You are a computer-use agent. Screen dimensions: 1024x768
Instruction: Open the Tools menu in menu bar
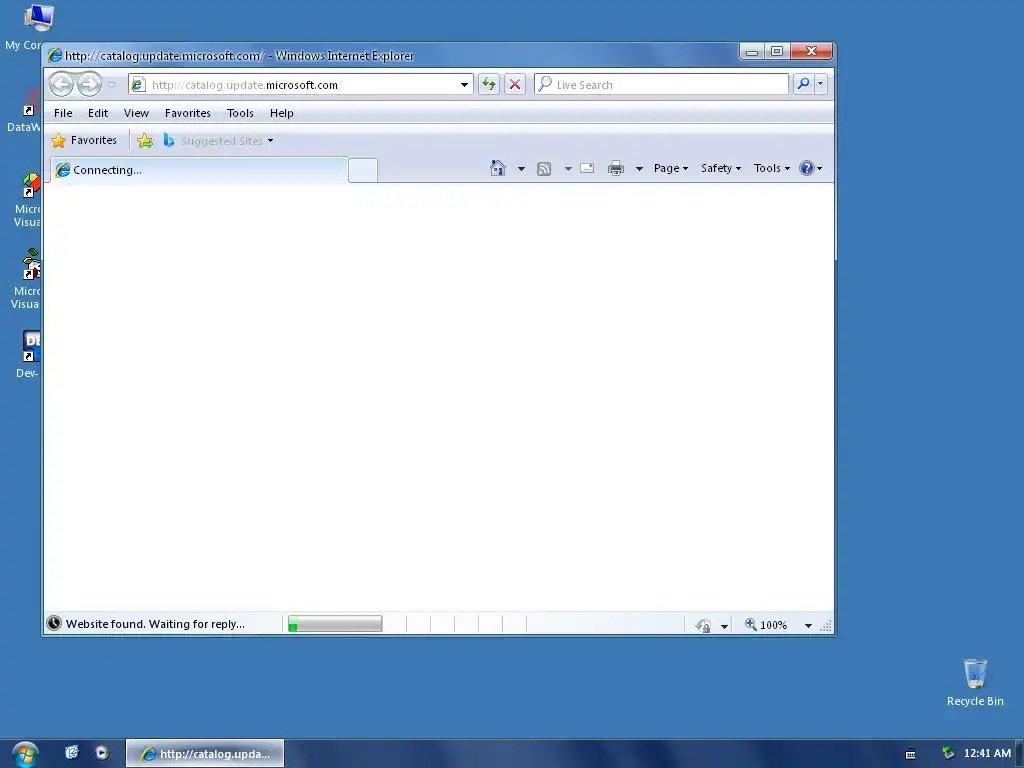(240, 113)
